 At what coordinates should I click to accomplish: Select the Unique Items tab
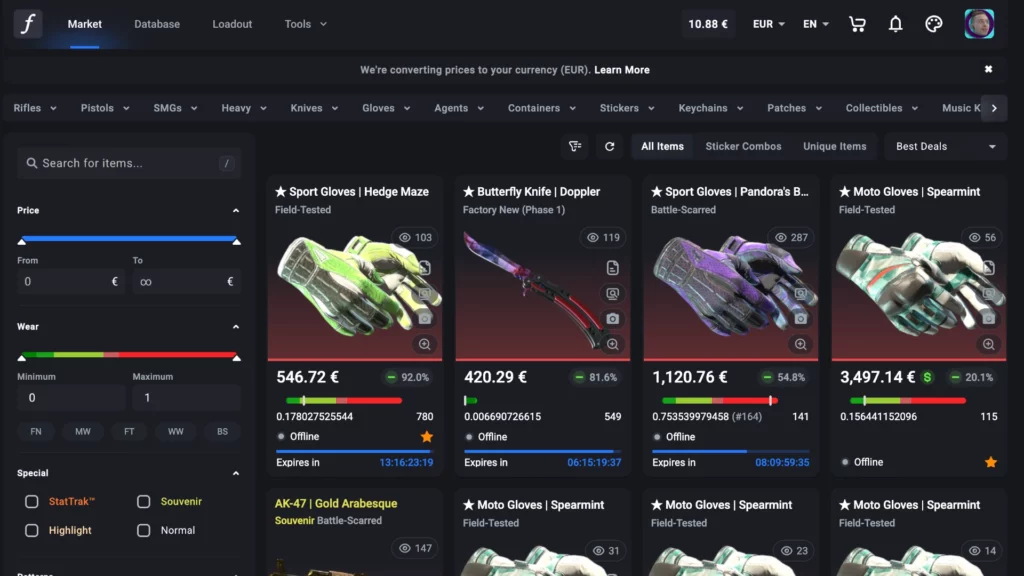point(835,146)
